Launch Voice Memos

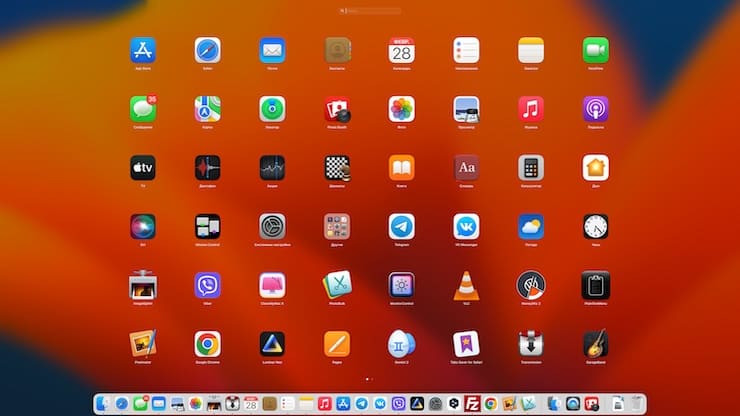[208, 168]
